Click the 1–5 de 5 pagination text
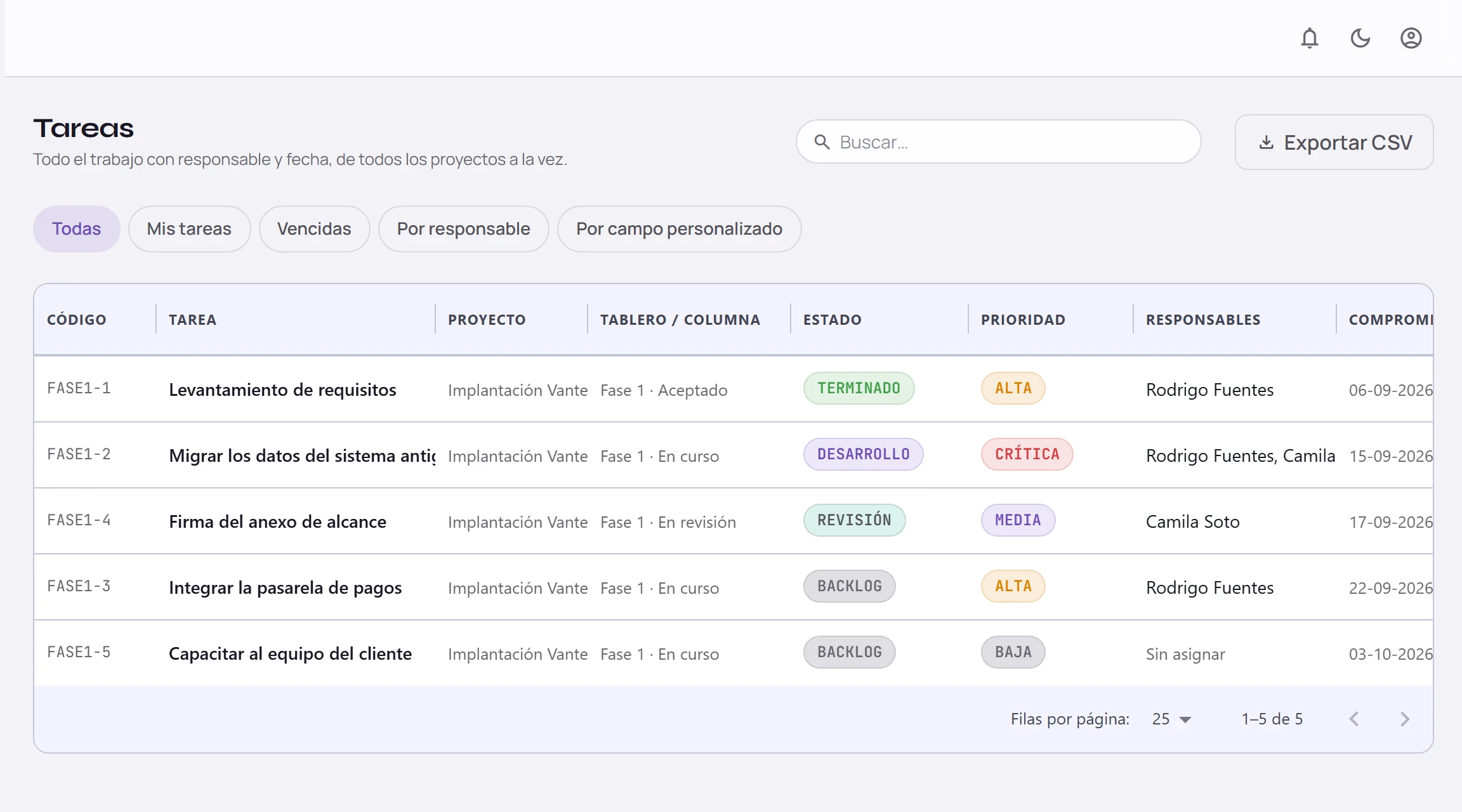Screen dimensions: 1462x812 [x=1272, y=719]
